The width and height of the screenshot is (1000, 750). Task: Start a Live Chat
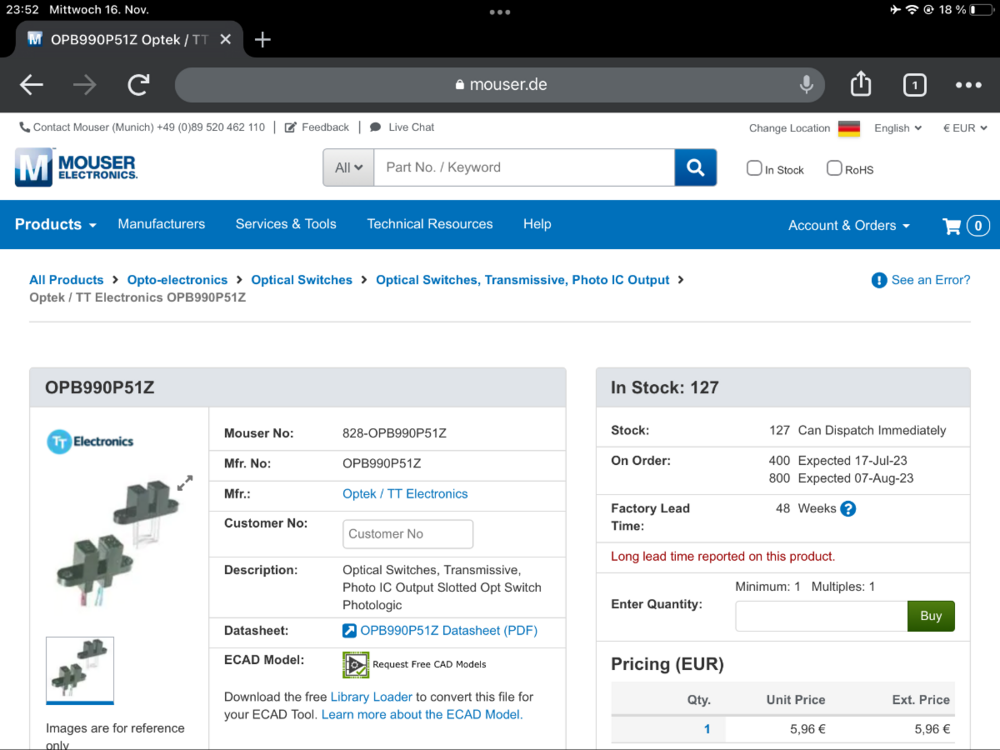pos(402,128)
